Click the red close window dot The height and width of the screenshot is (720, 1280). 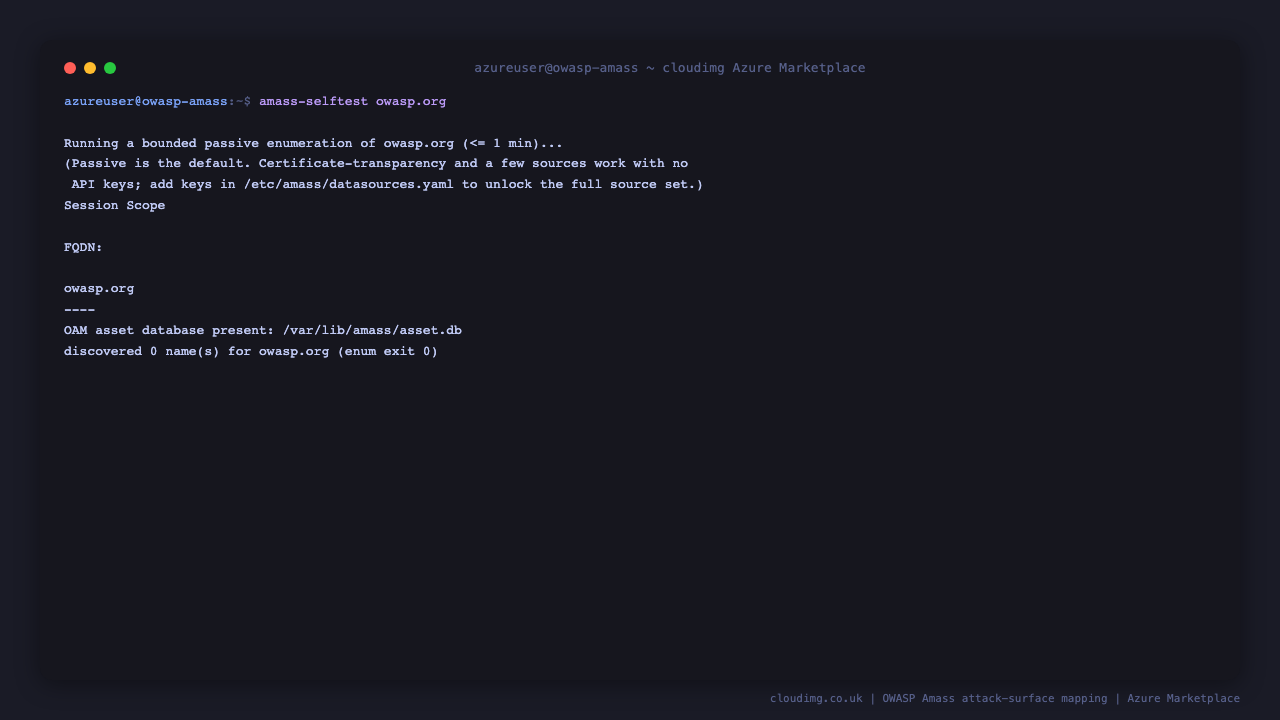(70, 68)
